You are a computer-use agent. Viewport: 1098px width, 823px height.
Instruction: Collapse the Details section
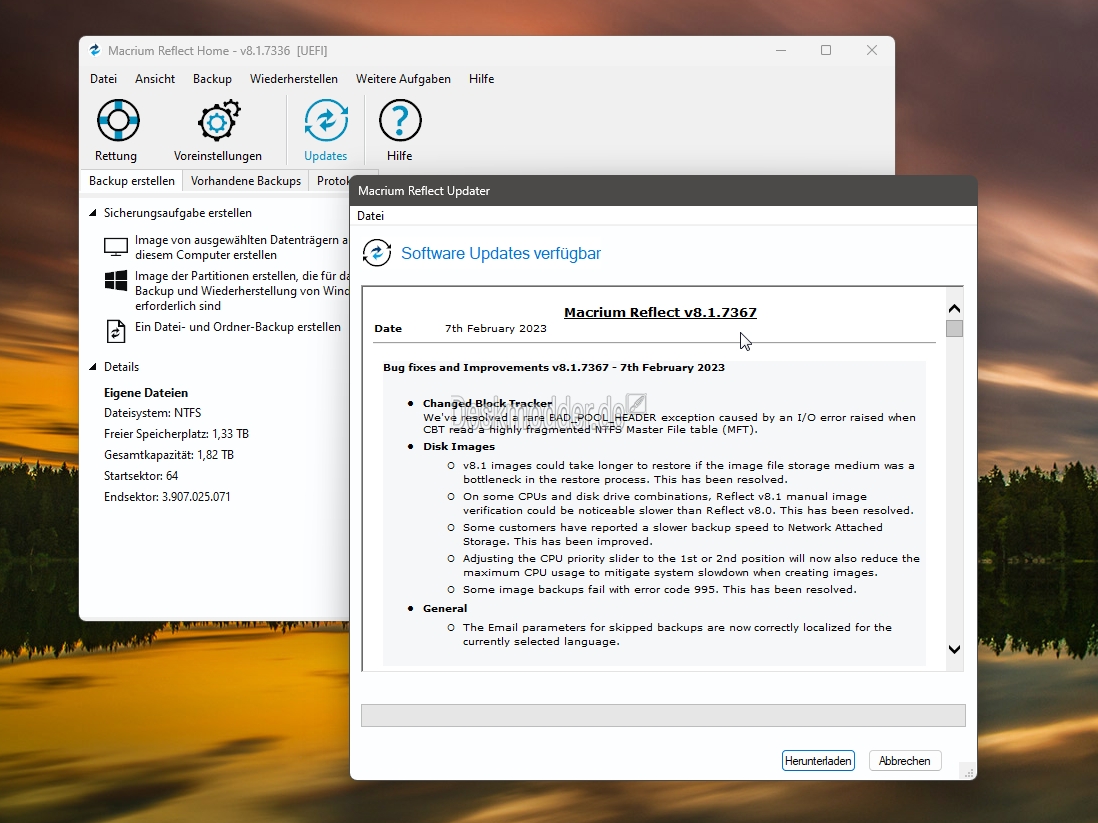click(x=92, y=367)
